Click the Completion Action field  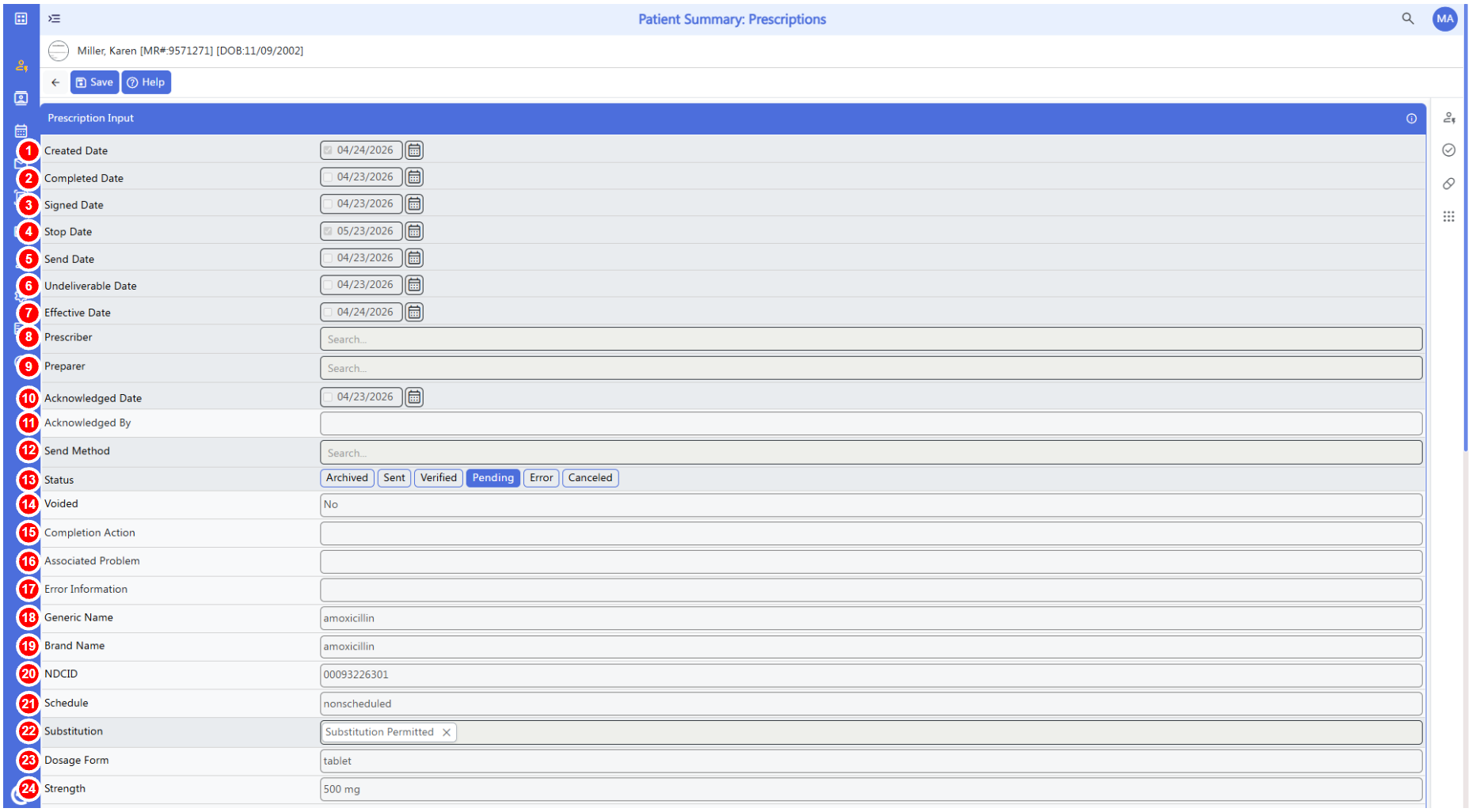[871, 533]
